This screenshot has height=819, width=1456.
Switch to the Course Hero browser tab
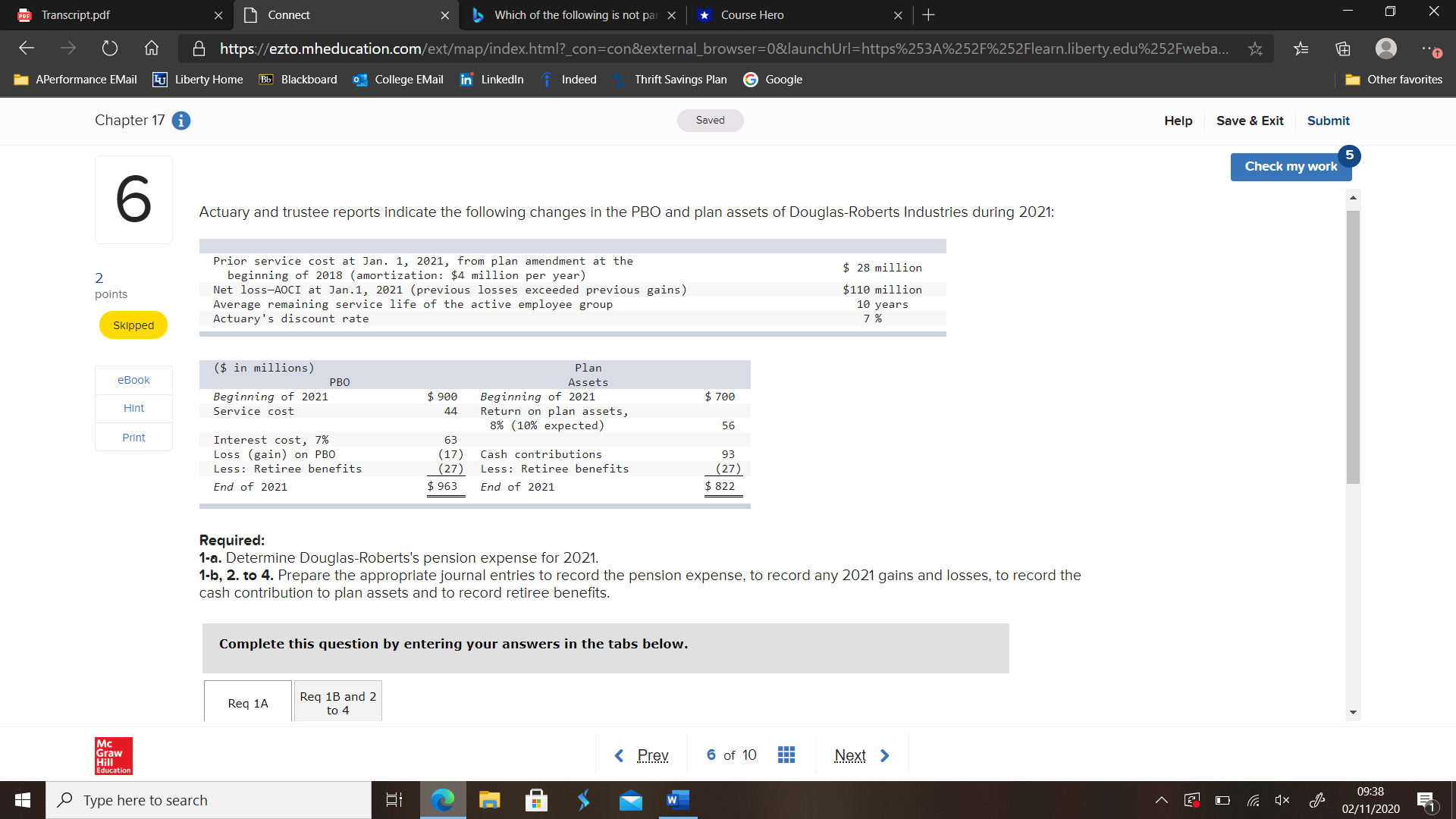(x=758, y=14)
